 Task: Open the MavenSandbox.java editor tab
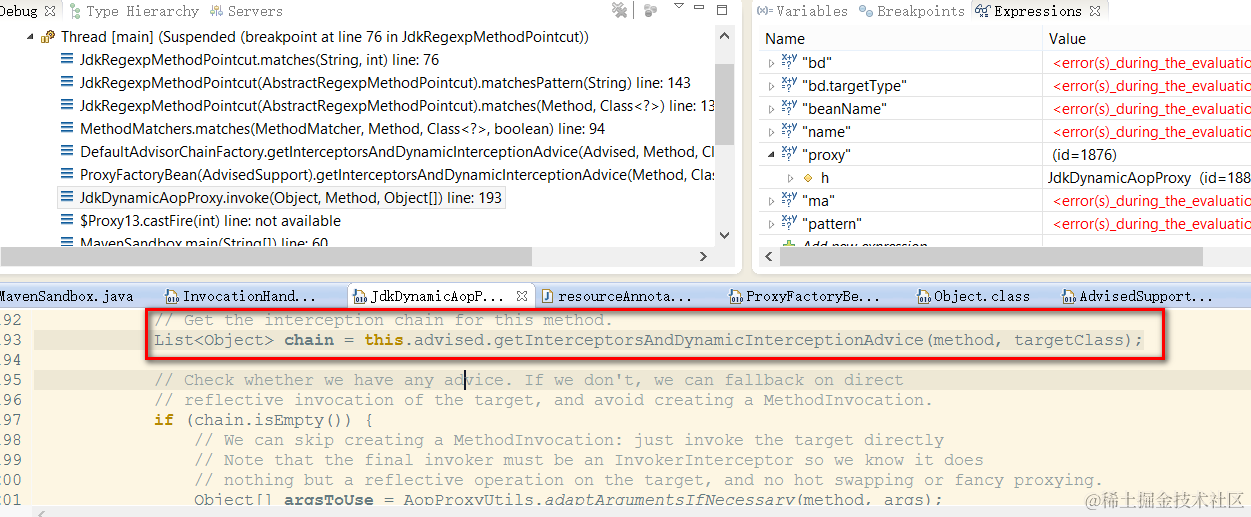[66, 296]
